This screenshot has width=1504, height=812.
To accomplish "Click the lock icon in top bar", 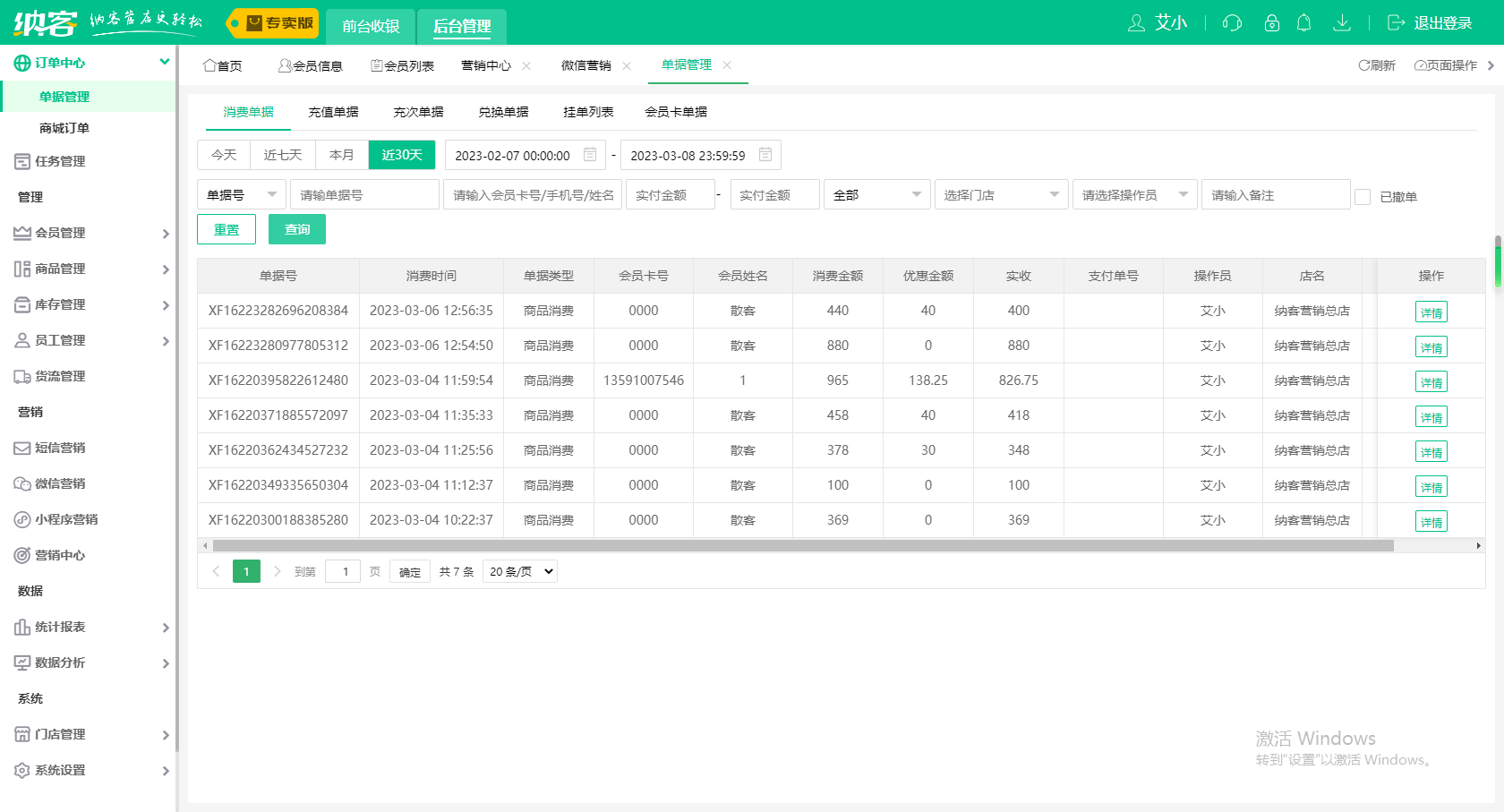I will [x=1271, y=23].
